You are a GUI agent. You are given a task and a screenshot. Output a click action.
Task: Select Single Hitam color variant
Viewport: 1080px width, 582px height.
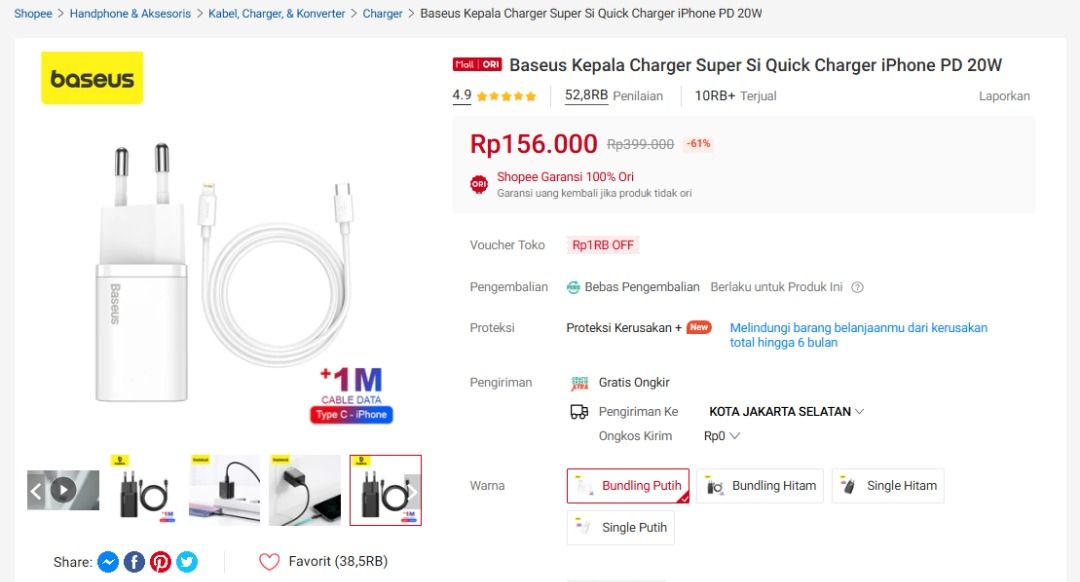[888, 486]
